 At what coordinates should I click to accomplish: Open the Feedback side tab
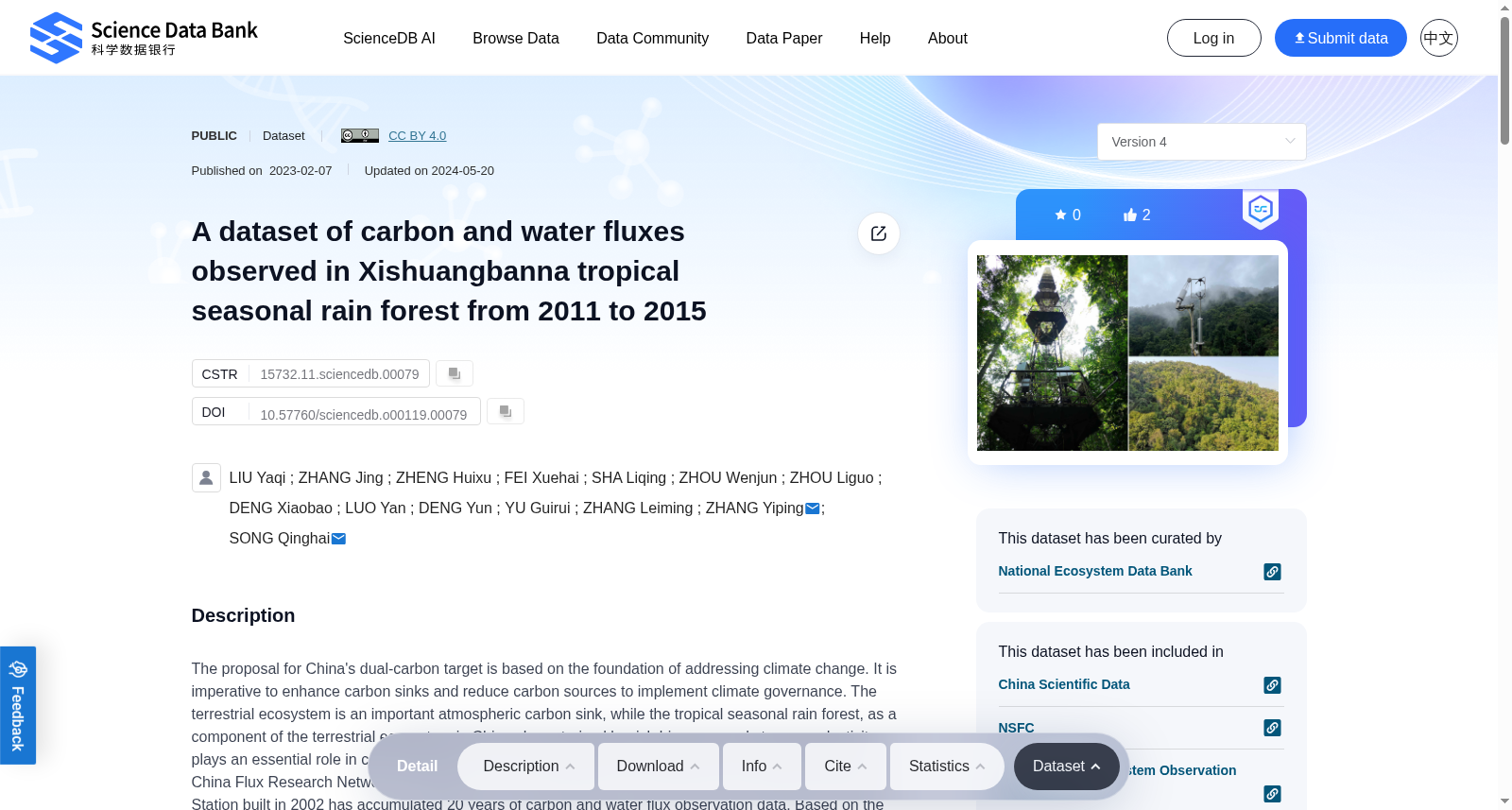tap(18, 705)
